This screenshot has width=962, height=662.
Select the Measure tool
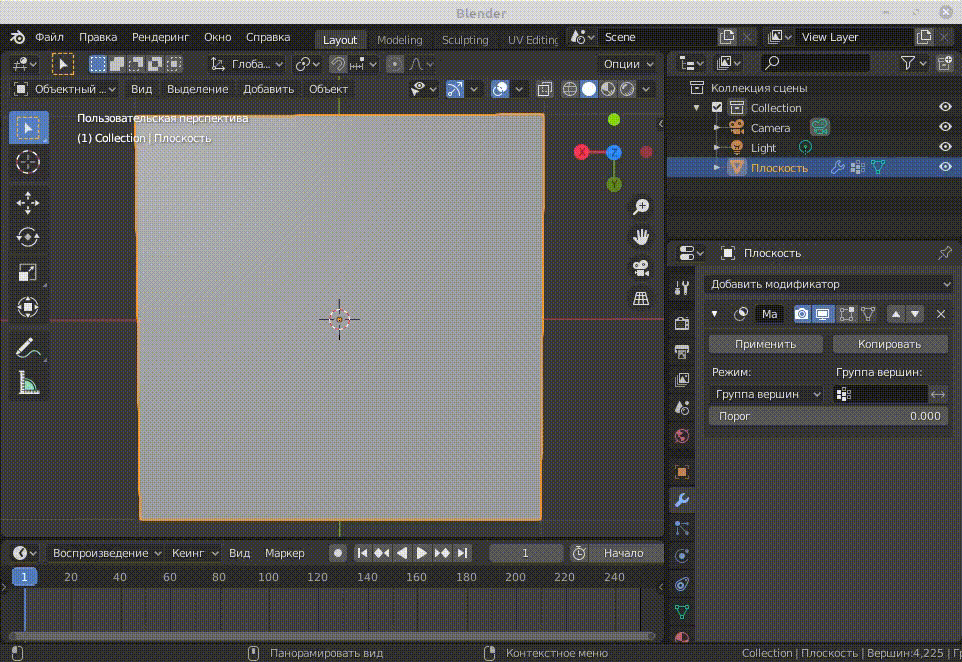point(28,383)
